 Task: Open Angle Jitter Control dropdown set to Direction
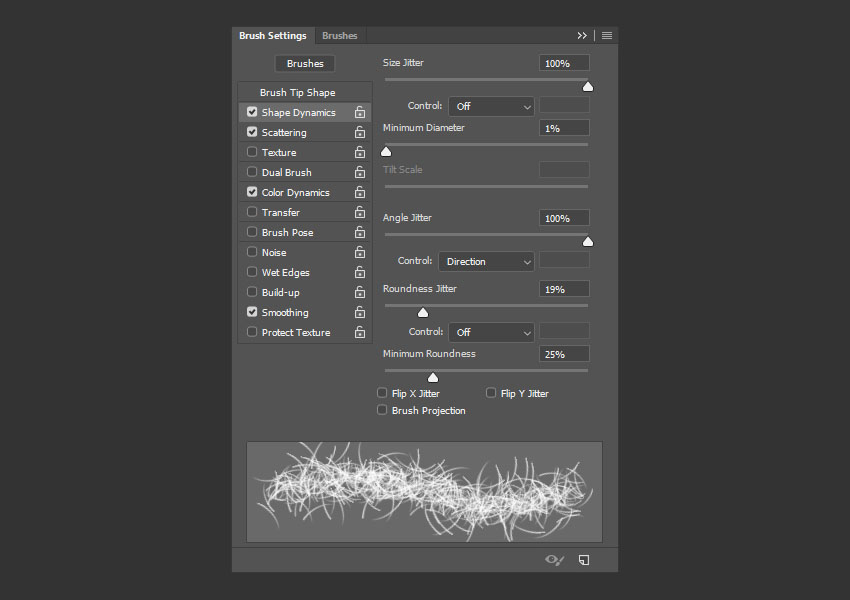click(x=486, y=262)
